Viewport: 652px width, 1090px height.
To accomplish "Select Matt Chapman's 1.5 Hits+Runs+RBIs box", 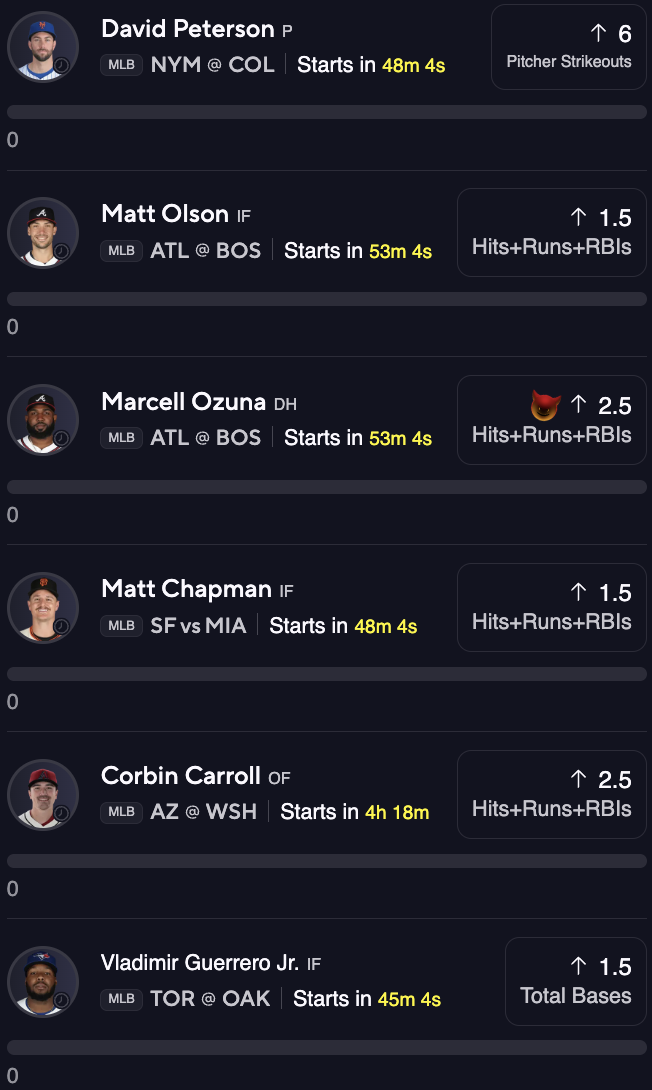I will point(551,607).
